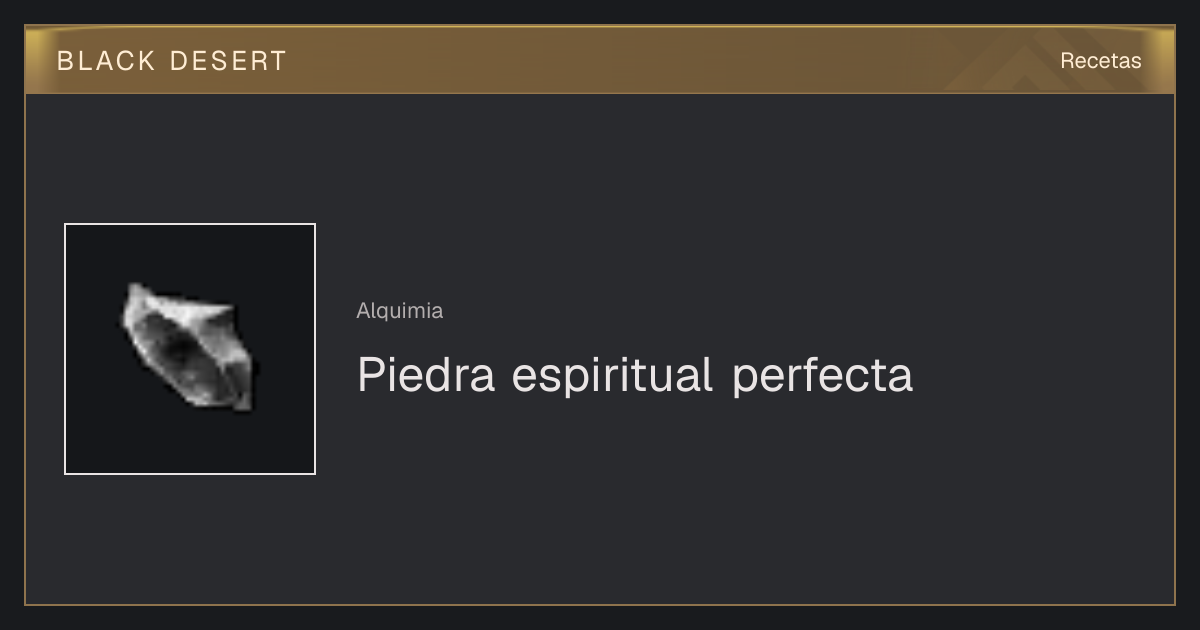
Task: Click the BLACK DESERT logo text
Action: pos(172,61)
